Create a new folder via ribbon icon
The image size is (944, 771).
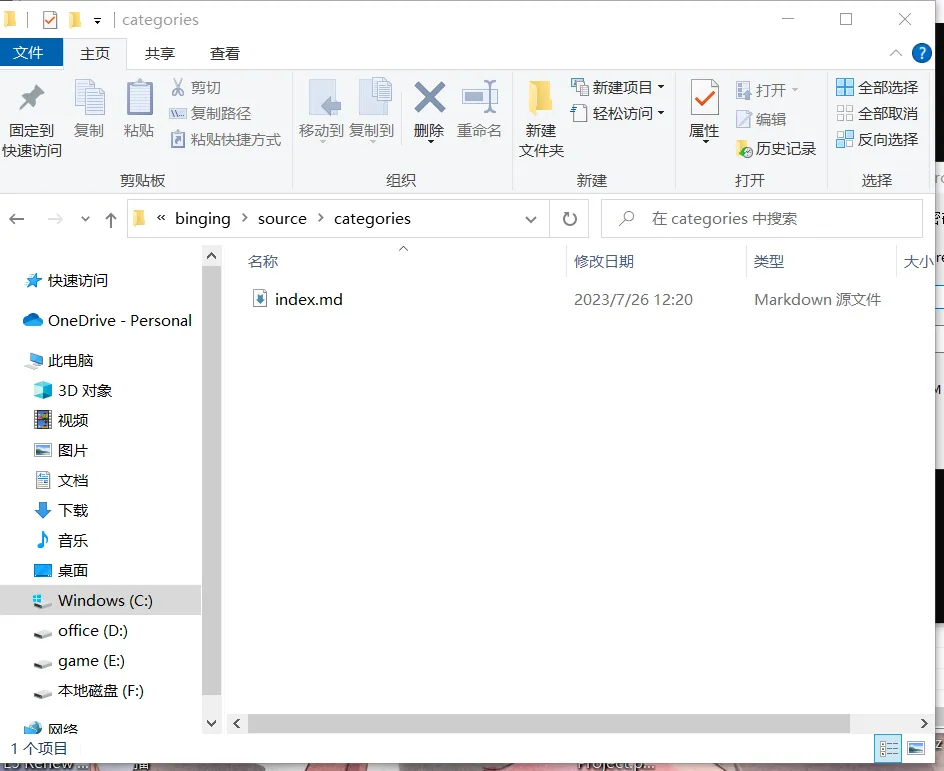coord(541,100)
